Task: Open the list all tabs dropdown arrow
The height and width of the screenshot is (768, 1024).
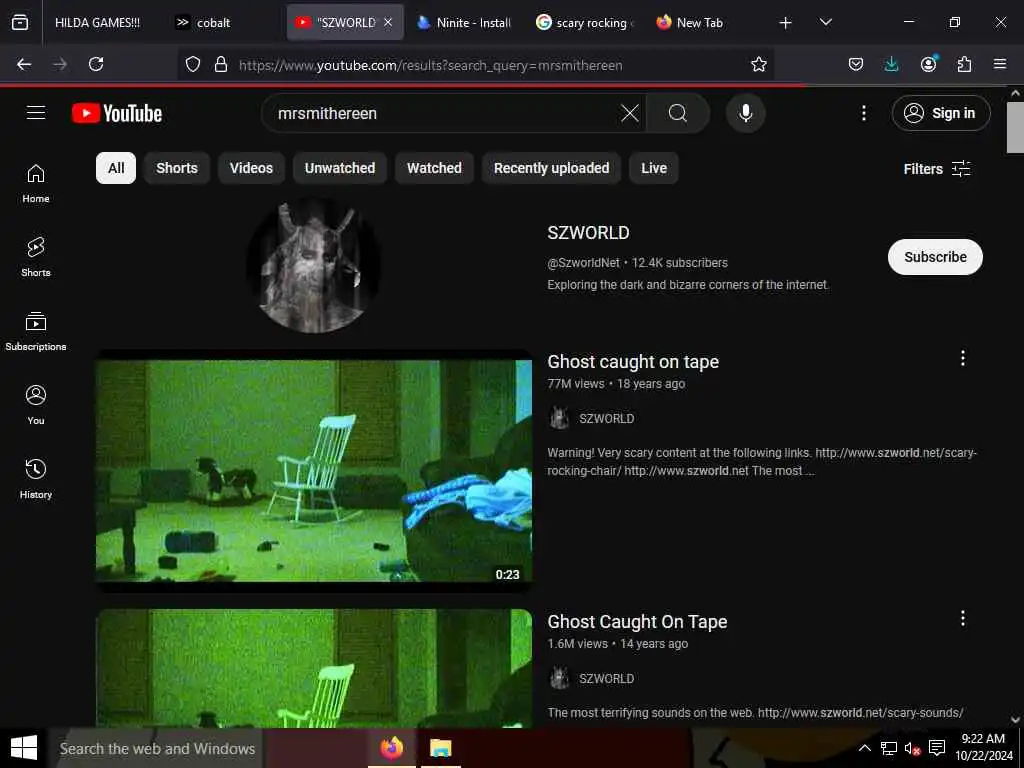Action: point(825,22)
